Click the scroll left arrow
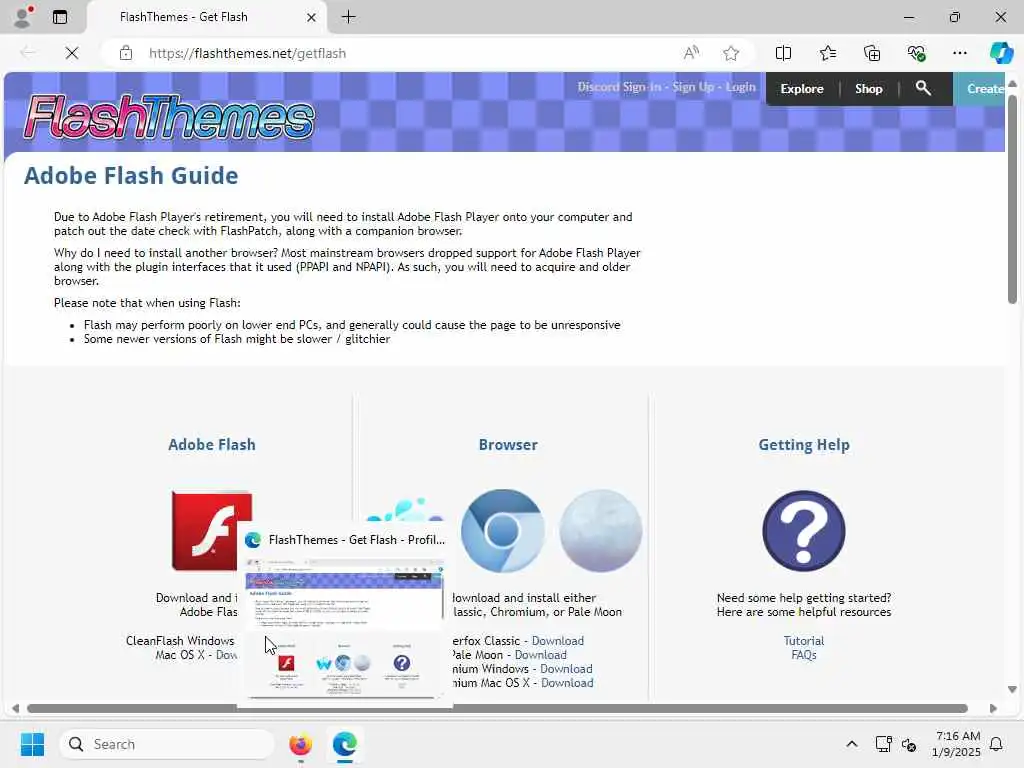The width and height of the screenshot is (1024, 768). pyautogui.click(x=15, y=709)
